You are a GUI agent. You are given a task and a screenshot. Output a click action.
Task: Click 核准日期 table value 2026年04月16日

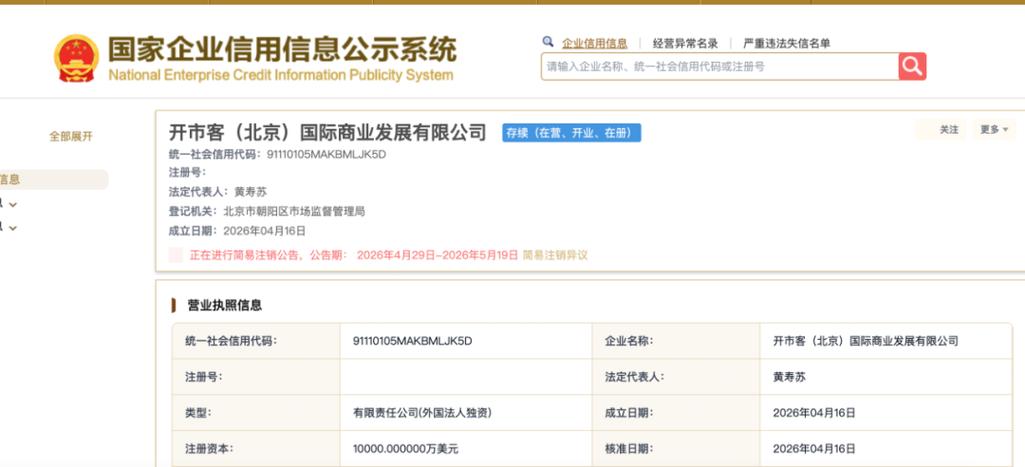click(814, 449)
